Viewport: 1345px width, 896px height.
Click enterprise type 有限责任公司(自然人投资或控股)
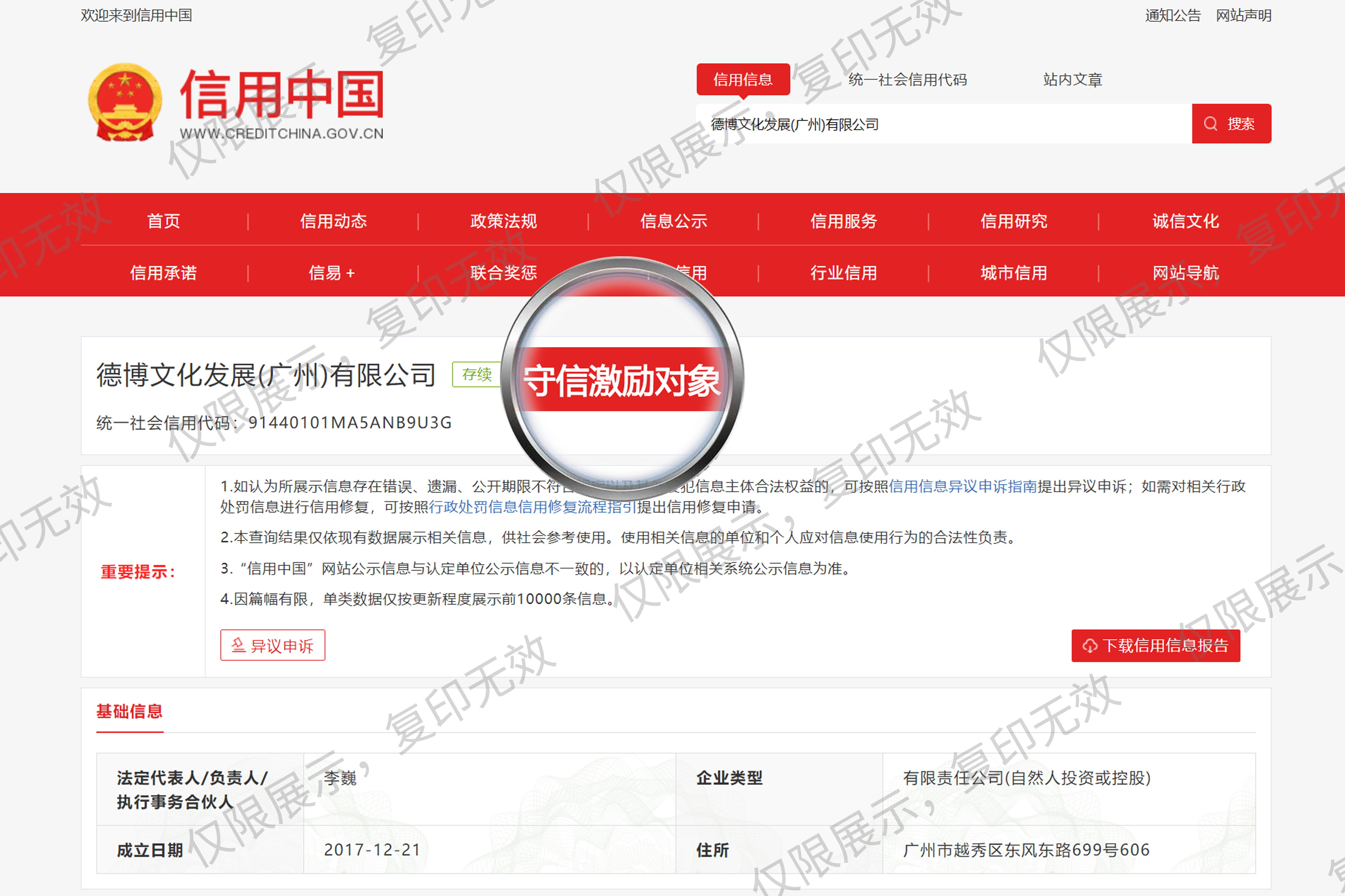click(1027, 778)
